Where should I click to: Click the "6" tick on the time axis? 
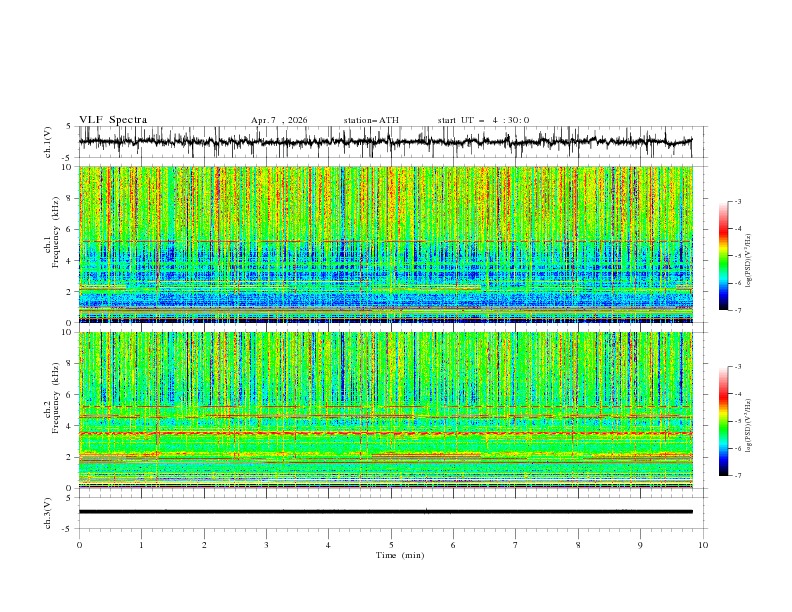click(x=453, y=545)
